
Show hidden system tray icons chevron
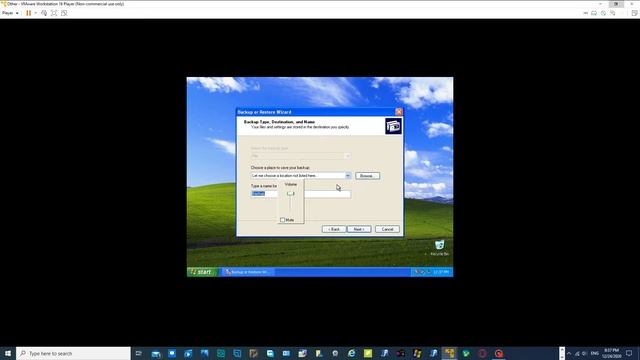tap(569, 353)
